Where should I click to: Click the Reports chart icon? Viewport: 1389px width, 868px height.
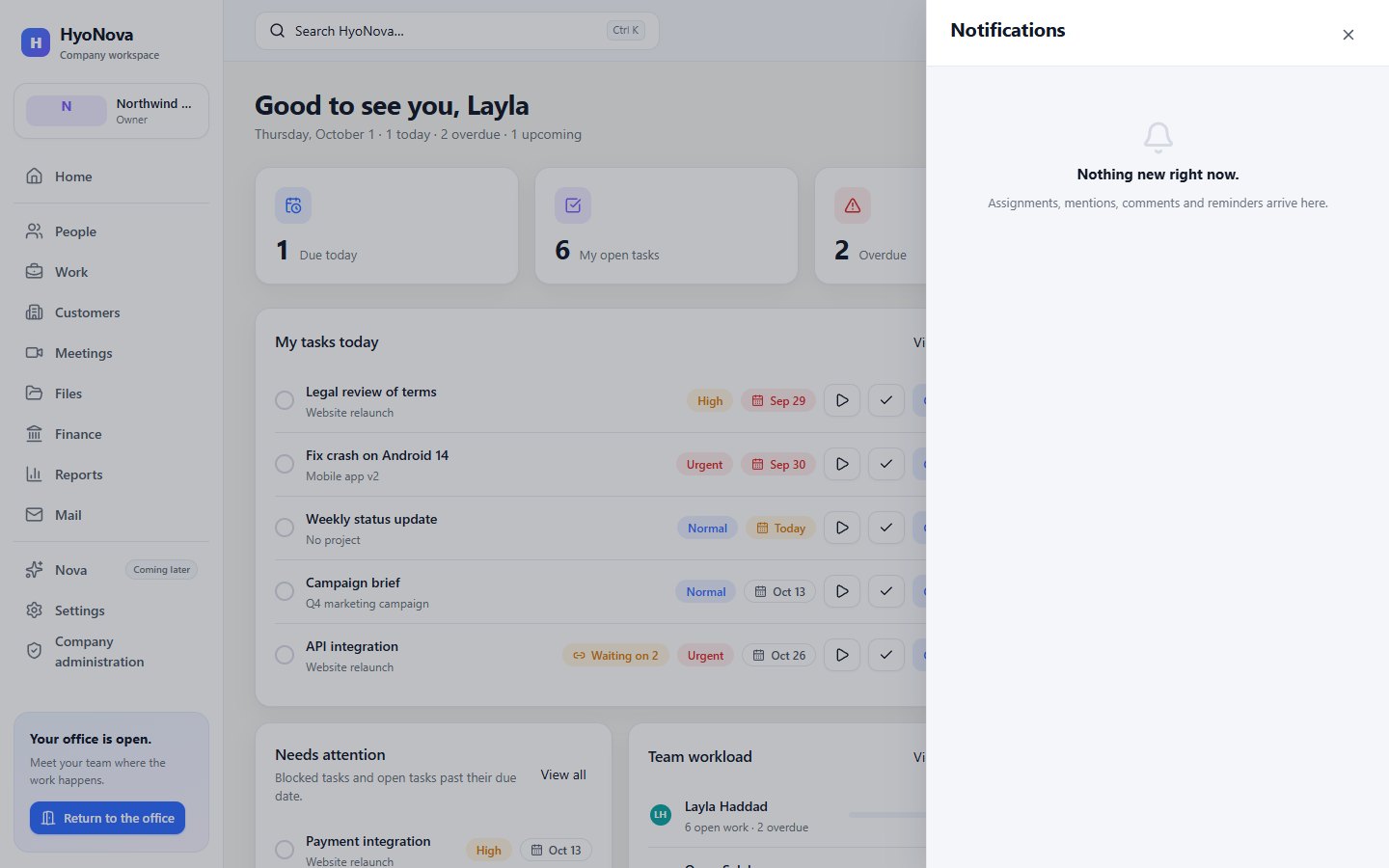pos(35,475)
